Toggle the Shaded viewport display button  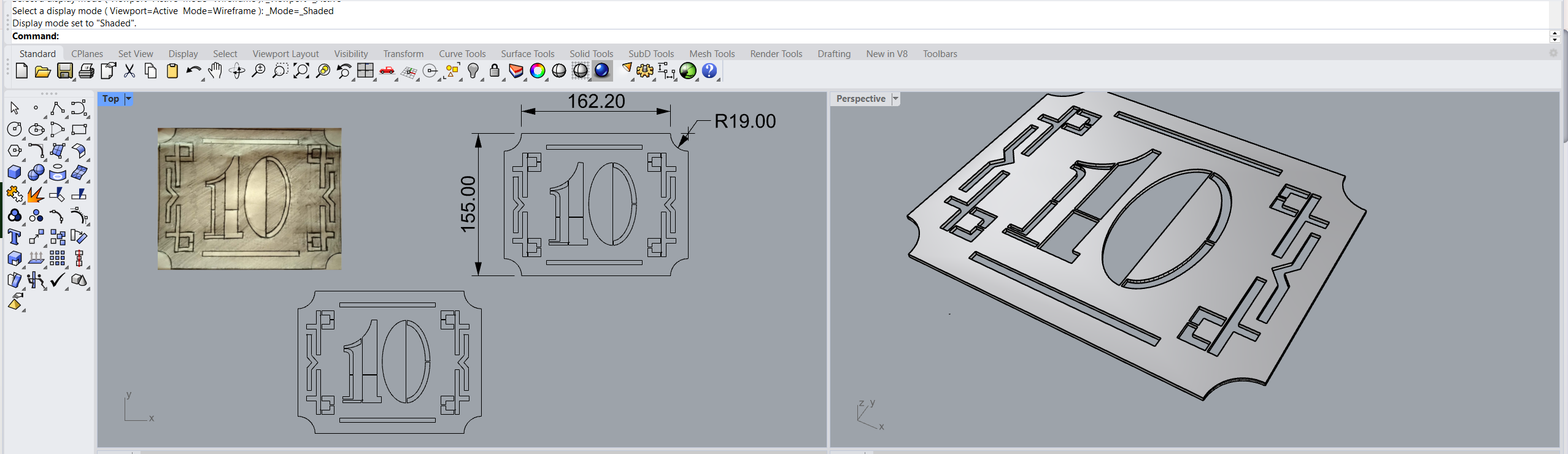(x=558, y=71)
